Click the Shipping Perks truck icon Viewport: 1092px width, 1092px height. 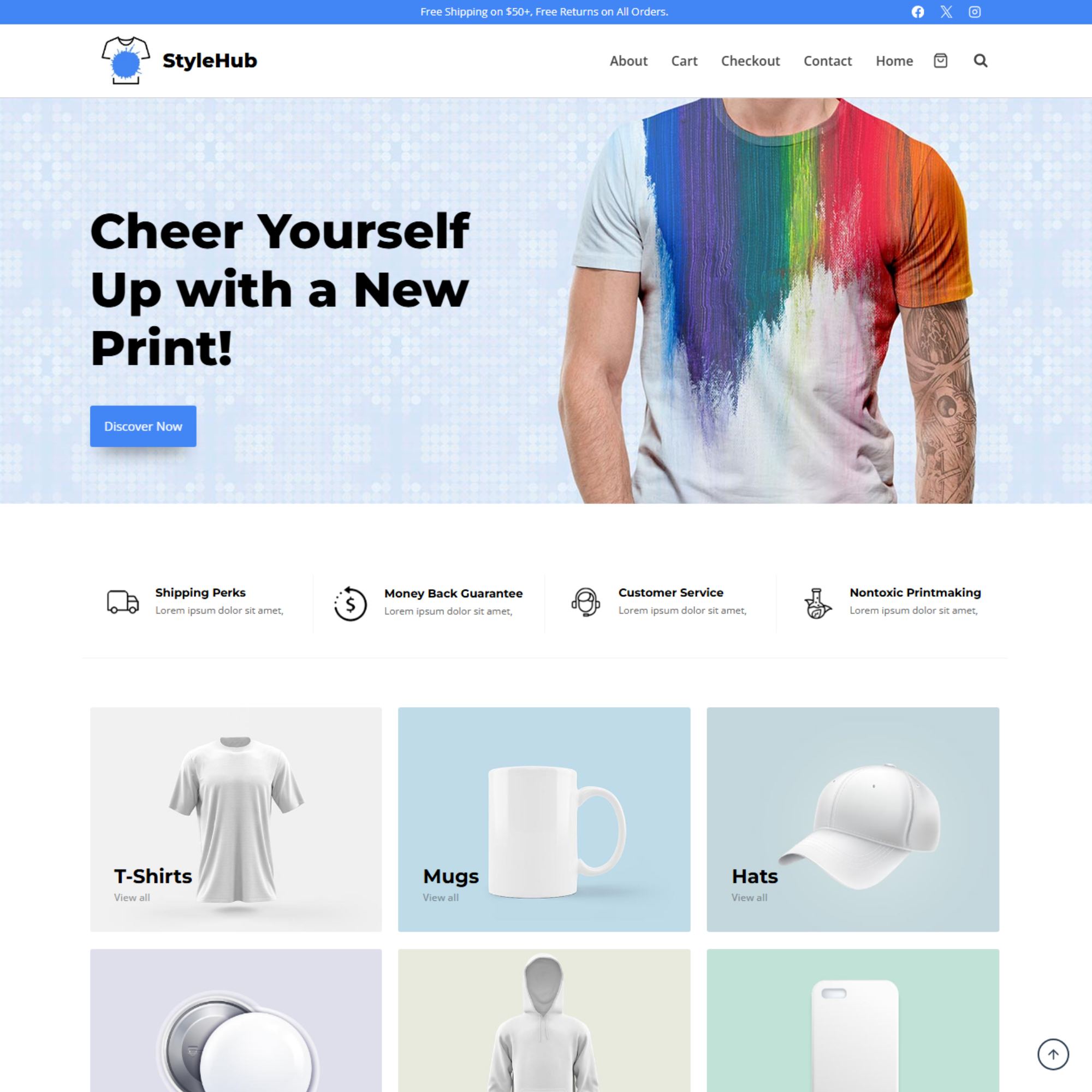(x=123, y=601)
